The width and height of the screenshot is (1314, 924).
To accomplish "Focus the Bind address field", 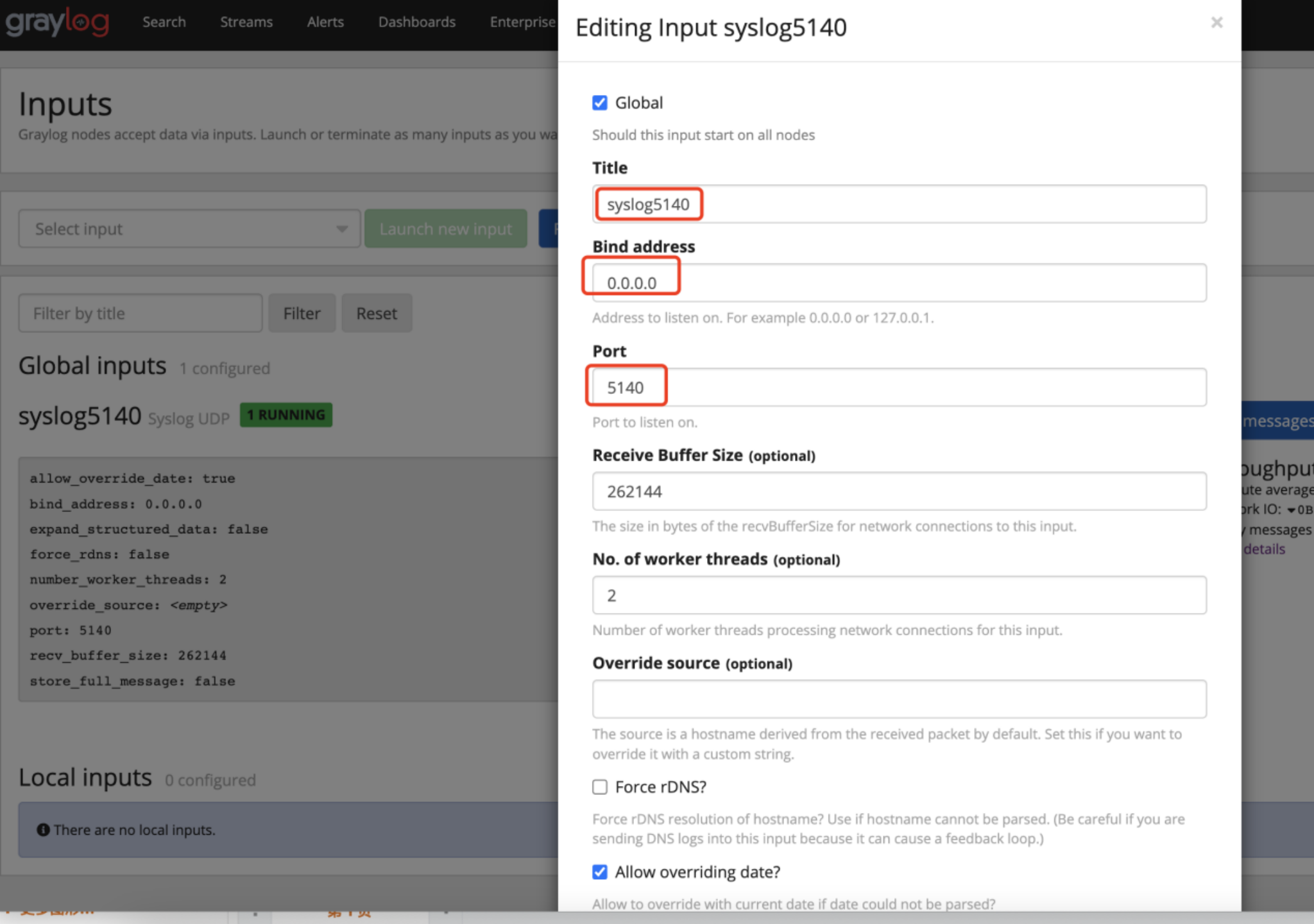I will [898, 283].
